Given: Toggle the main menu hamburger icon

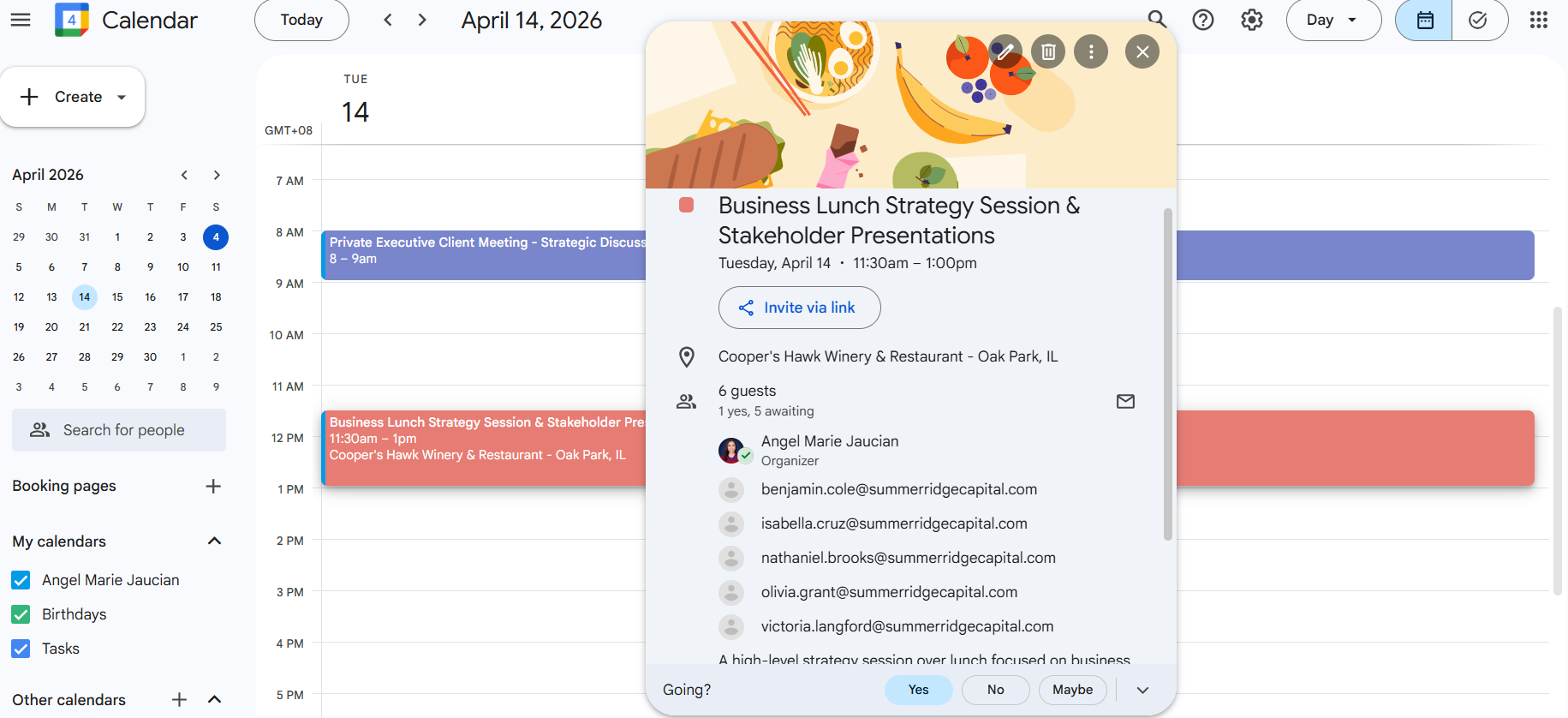Looking at the screenshot, I should coord(21,20).
